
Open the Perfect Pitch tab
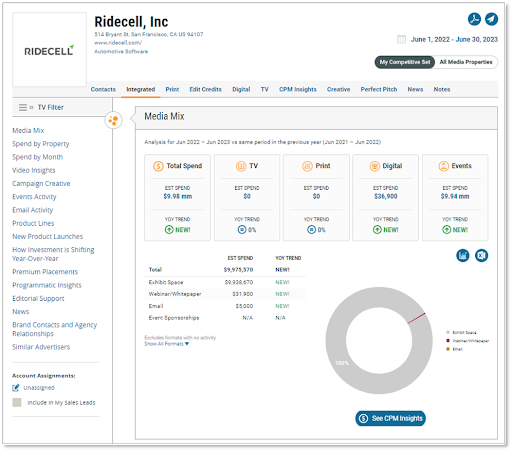(x=379, y=89)
